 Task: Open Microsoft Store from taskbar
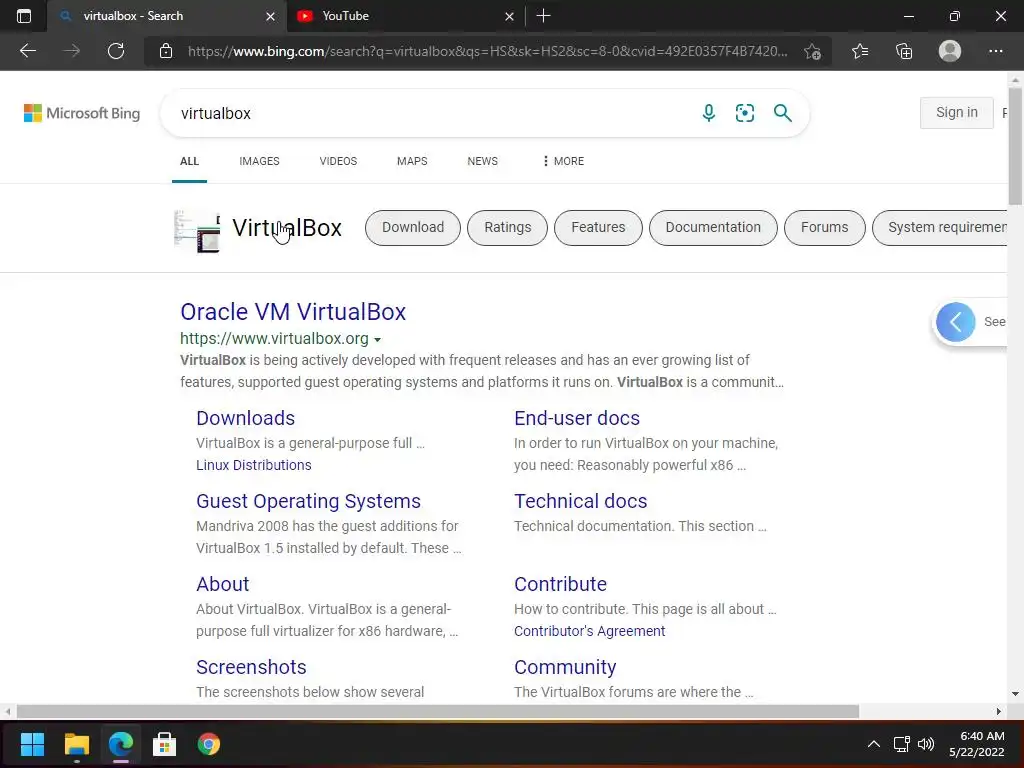(x=164, y=744)
